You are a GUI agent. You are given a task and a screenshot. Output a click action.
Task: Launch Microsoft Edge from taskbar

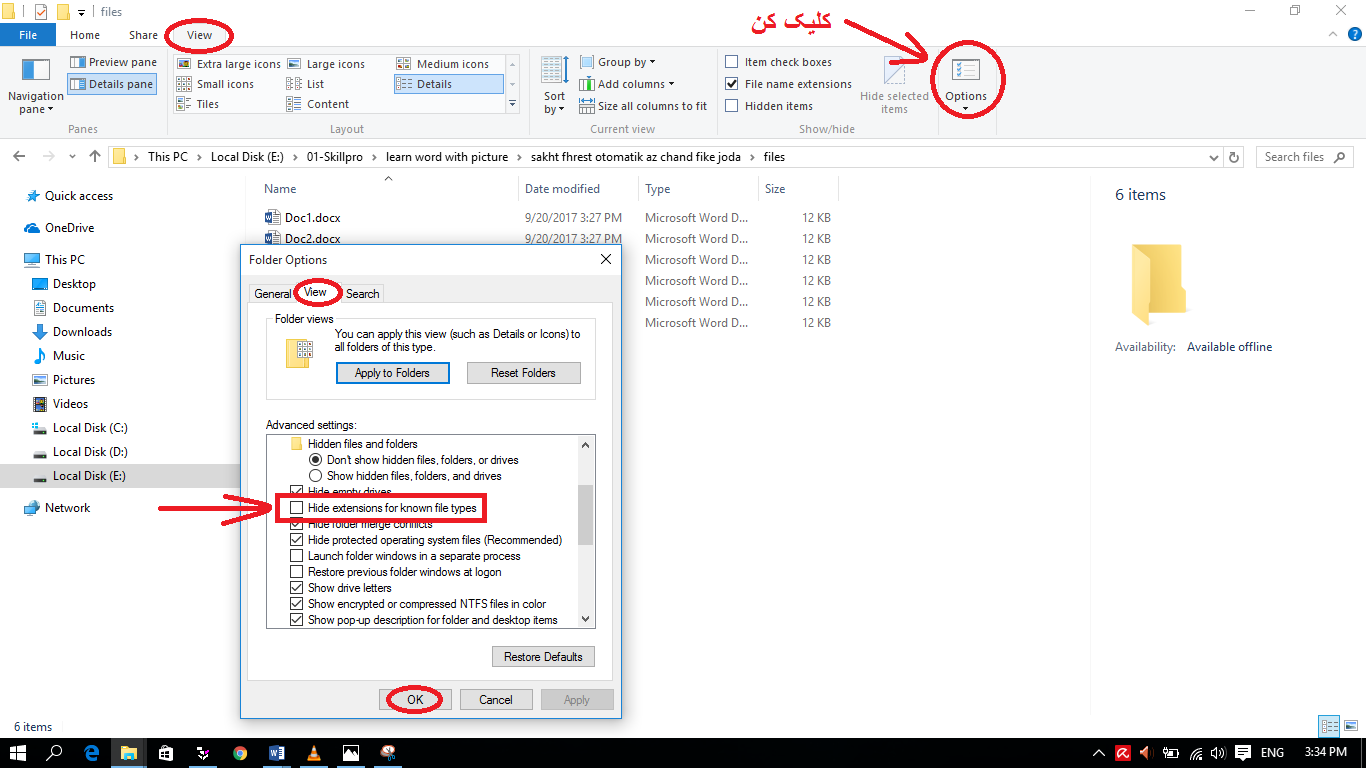tap(92, 753)
